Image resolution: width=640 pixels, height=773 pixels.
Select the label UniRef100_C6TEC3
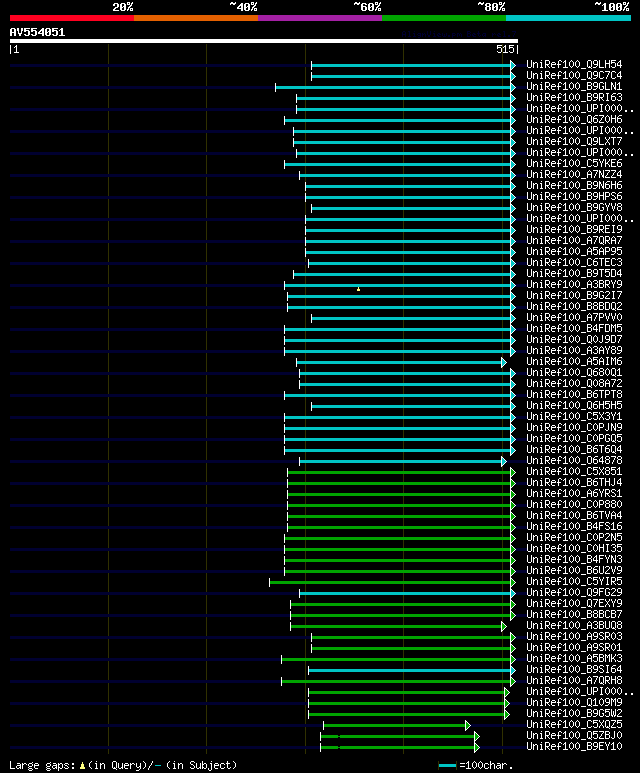(x=574, y=263)
